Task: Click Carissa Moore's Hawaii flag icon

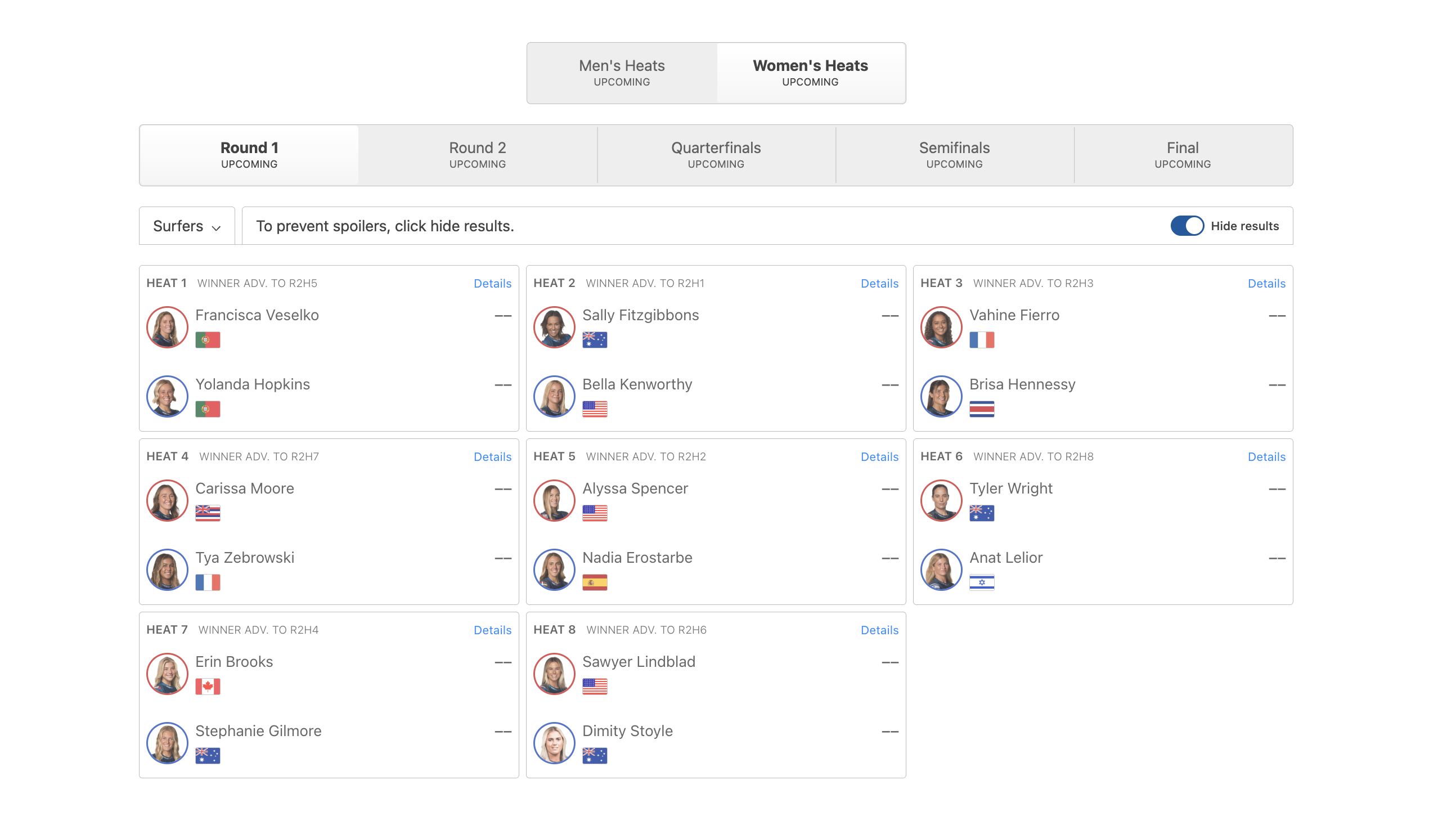Action: point(207,513)
